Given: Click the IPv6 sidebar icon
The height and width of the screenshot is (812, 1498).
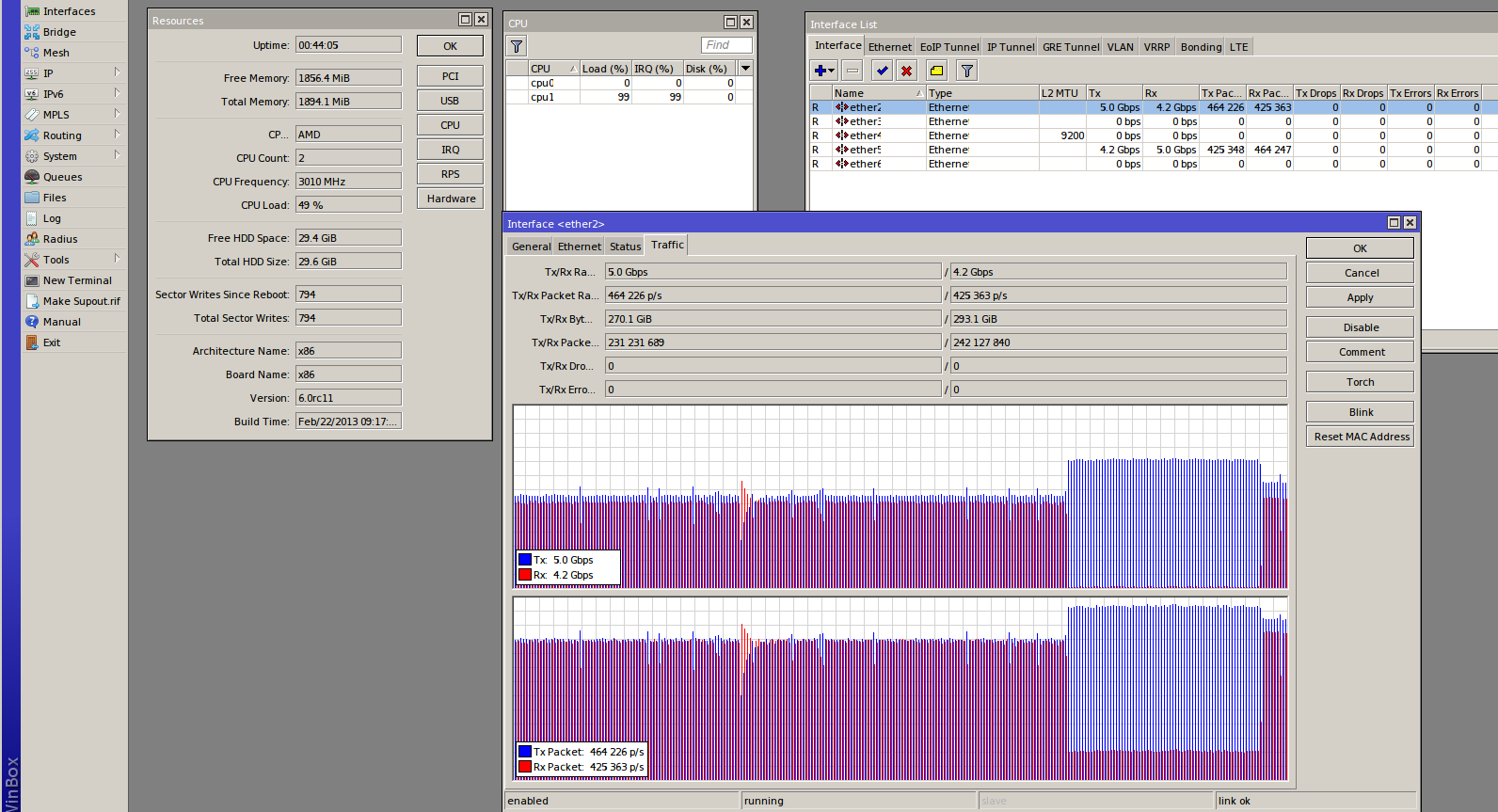Looking at the screenshot, I should [32, 94].
